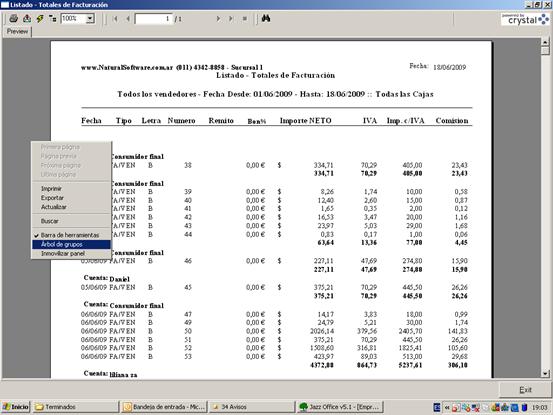
Task: Go to the last page arrow
Action: (x=231, y=19)
